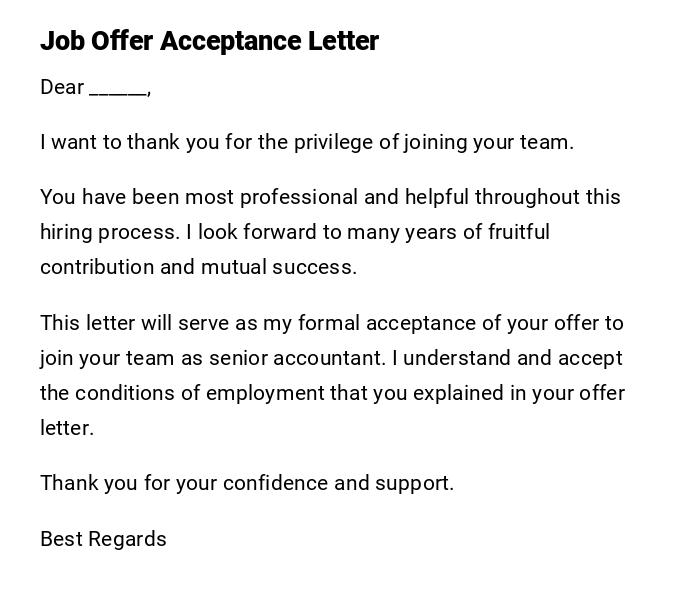Click the blank name field after "Dear"
This screenshot has width=700, height=601.
point(117,88)
